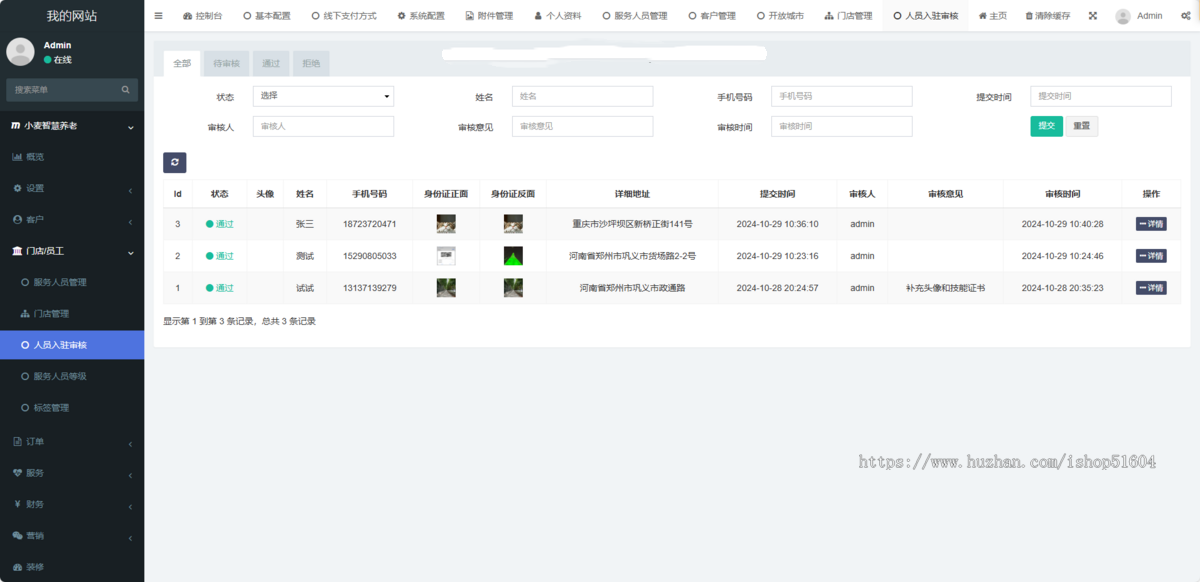1200x582 pixels.
Task: Open 服务人员等级 in the sidebar
Action: tap(72, 376)
